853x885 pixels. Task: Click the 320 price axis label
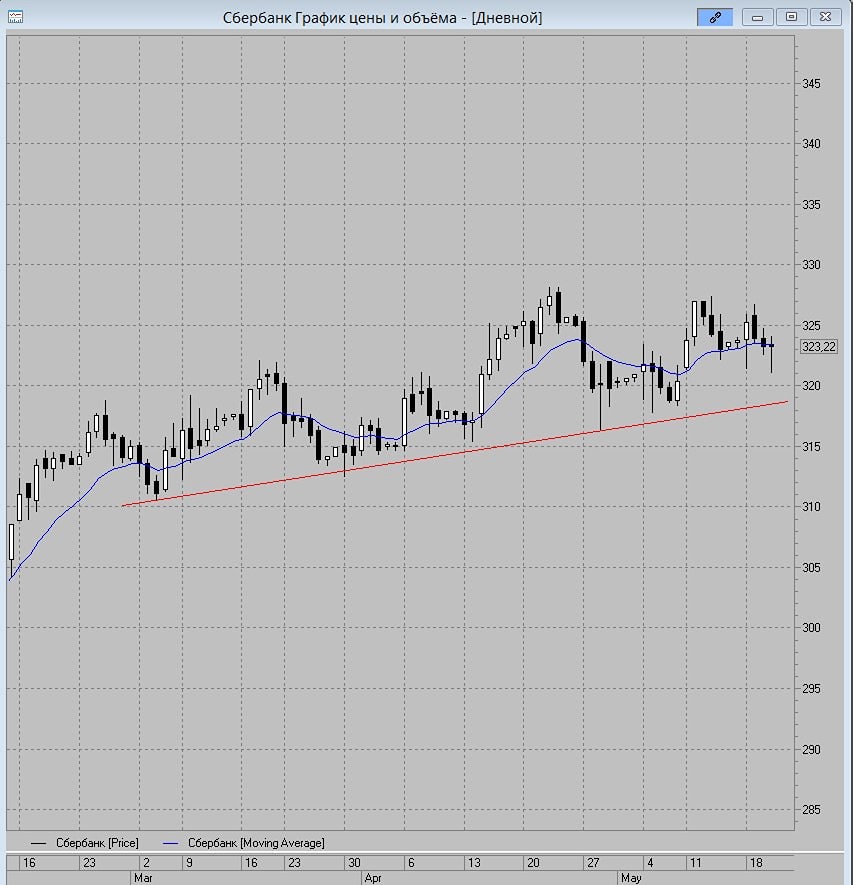tap(811, 386)
